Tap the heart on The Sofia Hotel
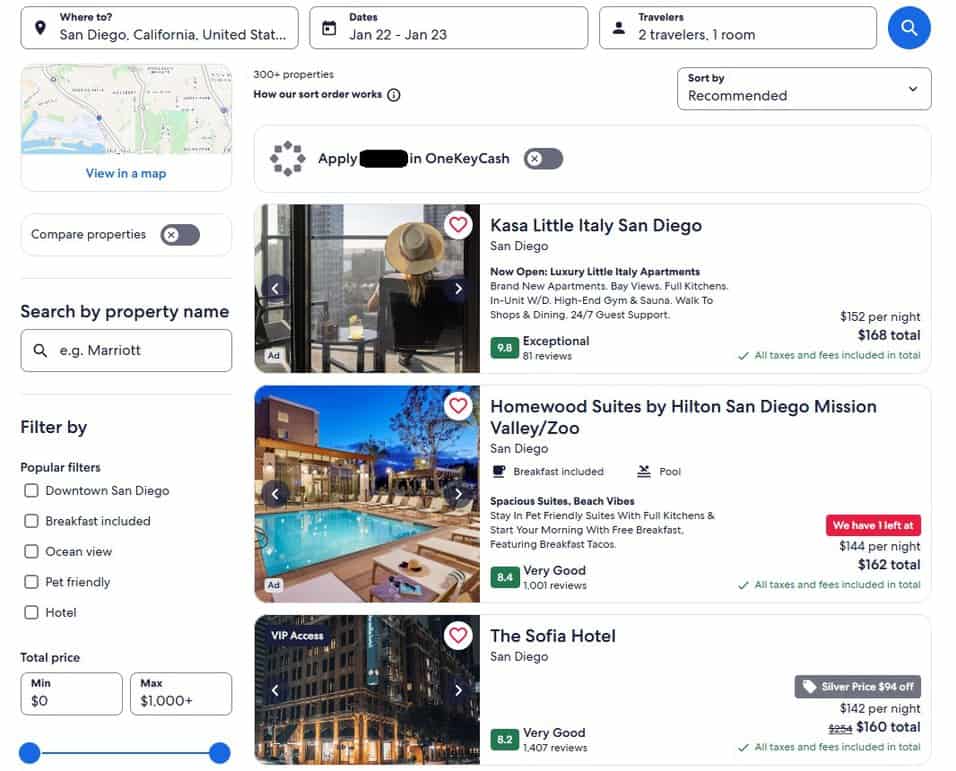Image resolution: width=956 pixels, height=771 pixels. (458, 636)
